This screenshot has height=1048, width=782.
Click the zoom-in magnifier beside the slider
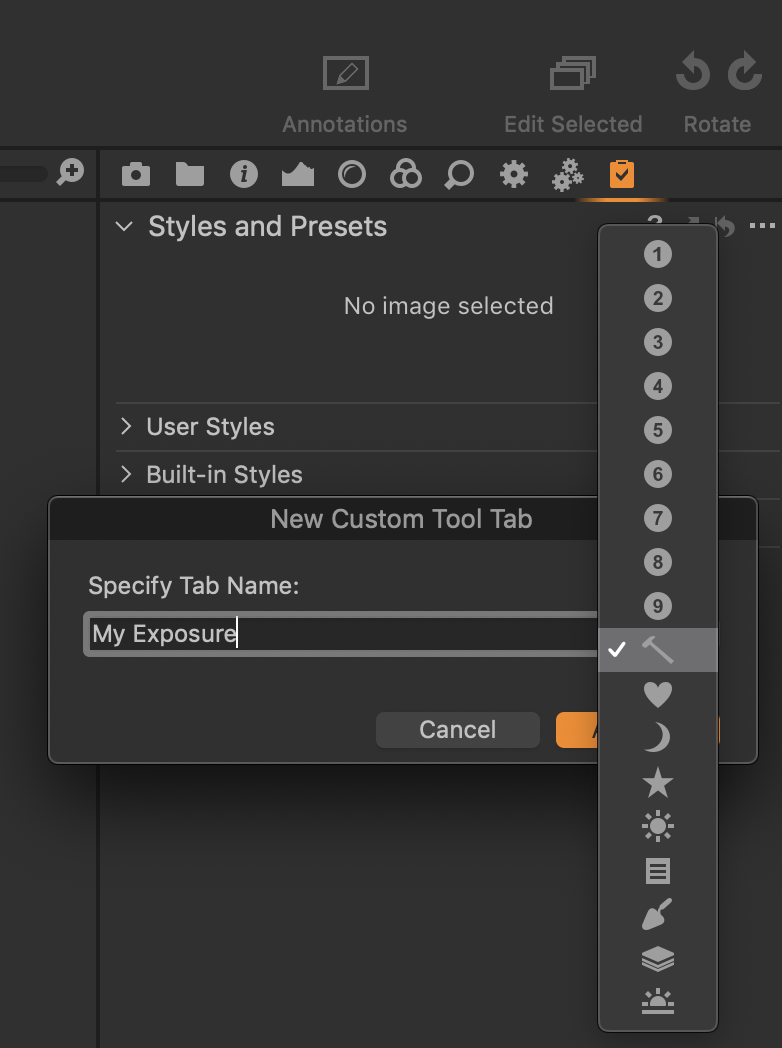point(70,172)
